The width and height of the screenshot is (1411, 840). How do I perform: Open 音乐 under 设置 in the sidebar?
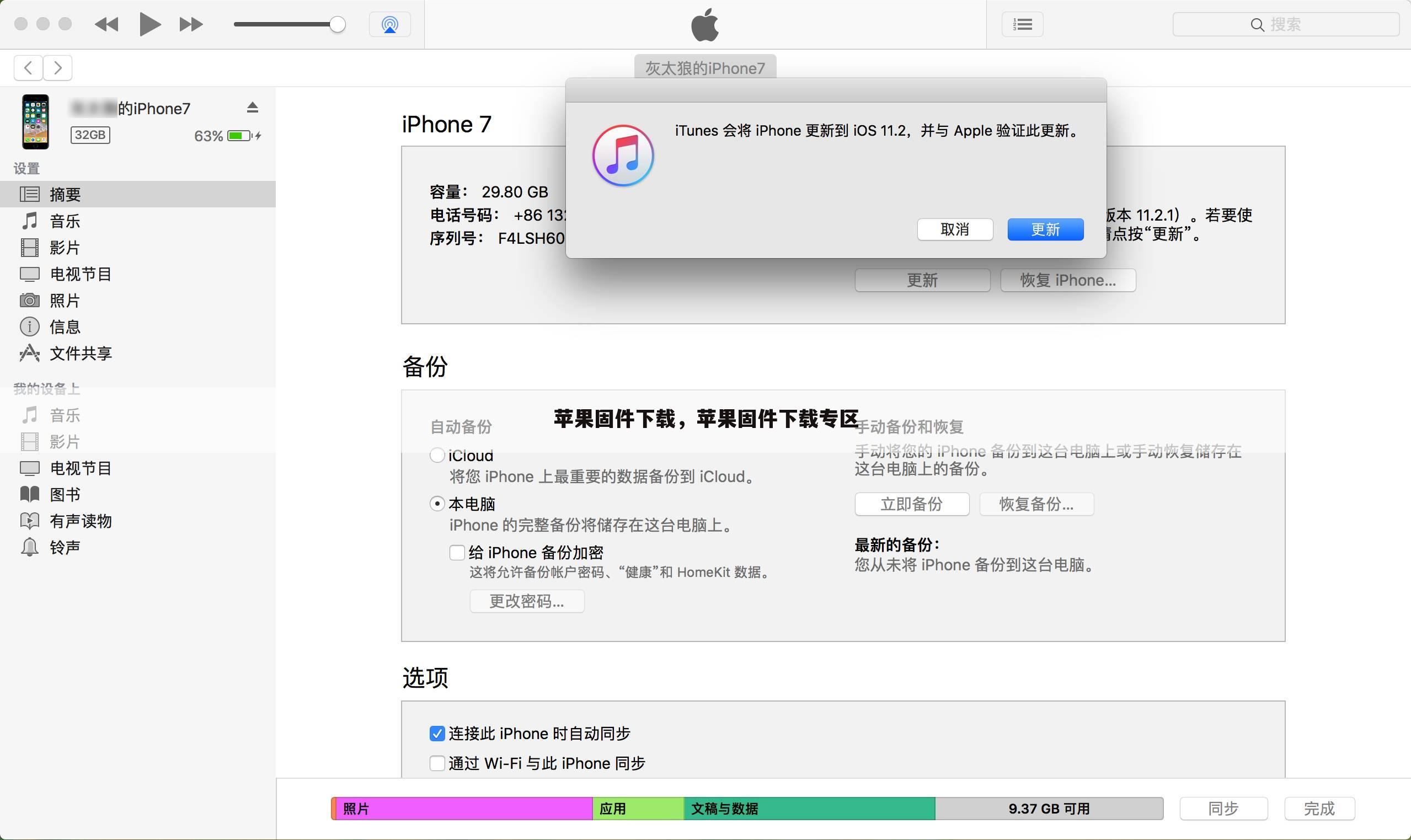[x=137, y=221]
